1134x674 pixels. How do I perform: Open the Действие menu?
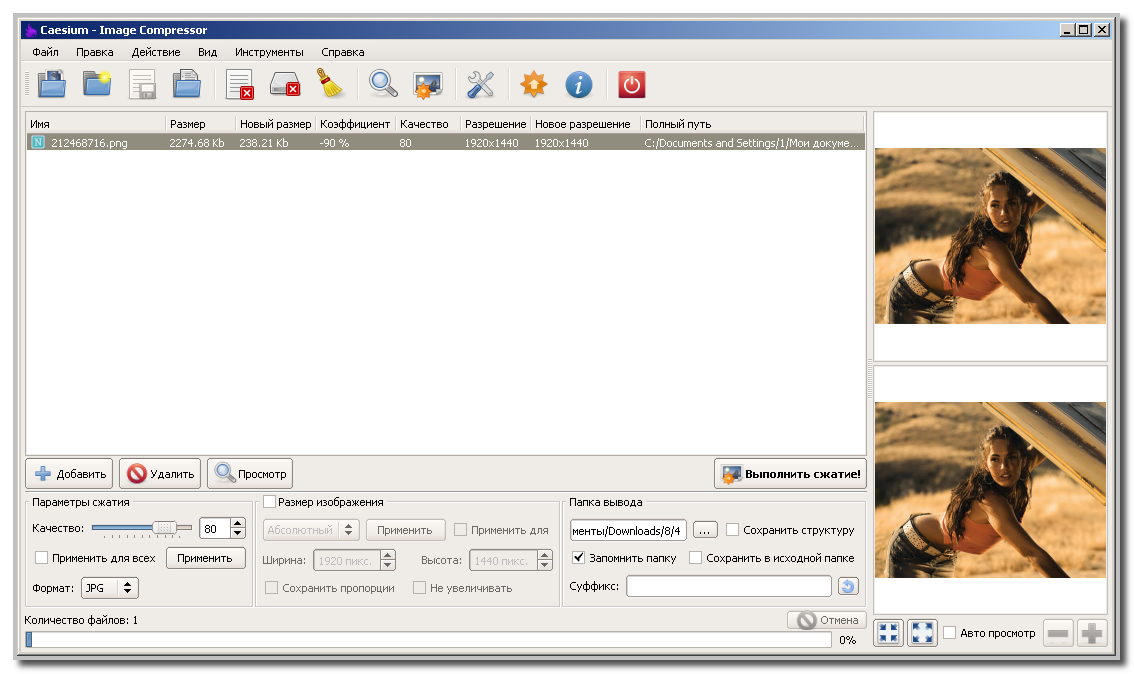pos(155,52)
